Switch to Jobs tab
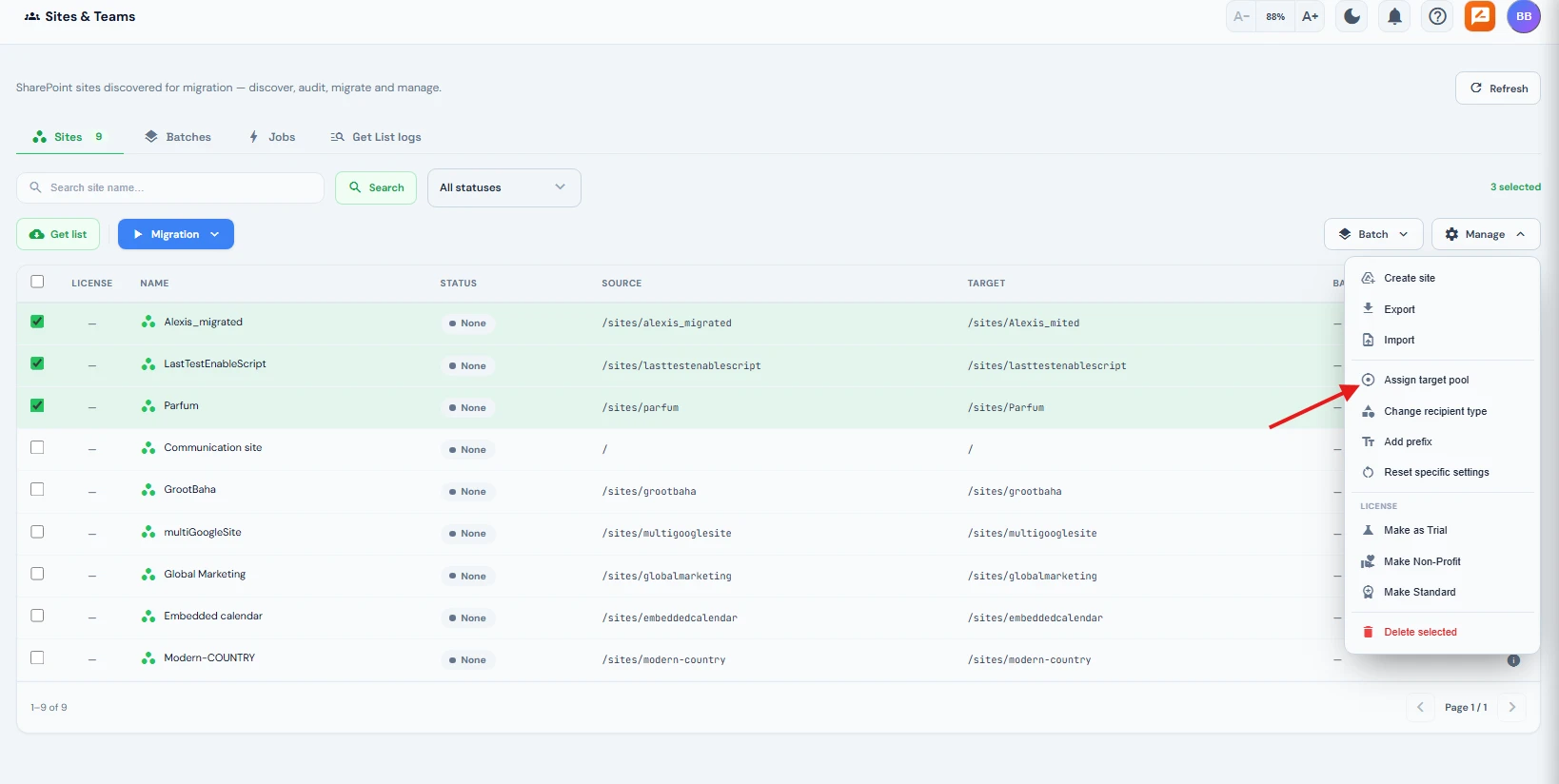This screenshot has height=784, width=1559. [x=272, y=137]
